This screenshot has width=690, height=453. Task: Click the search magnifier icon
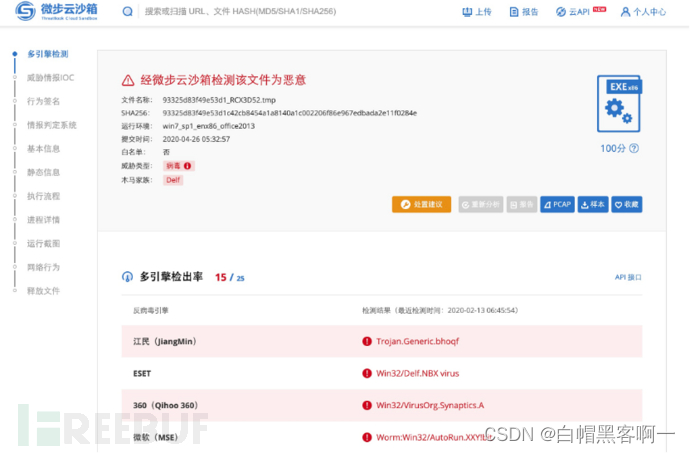coord(128,11)
